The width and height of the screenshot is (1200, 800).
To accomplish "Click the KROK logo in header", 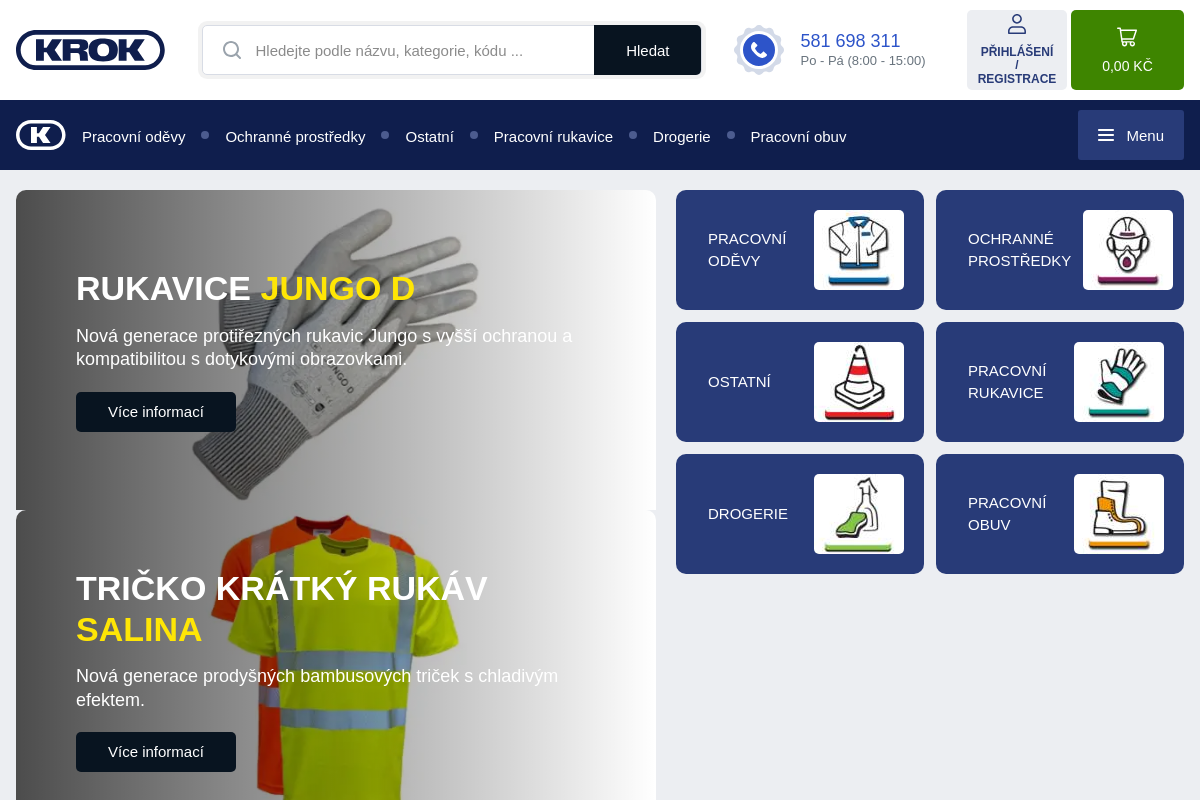I will coord(90,50).
